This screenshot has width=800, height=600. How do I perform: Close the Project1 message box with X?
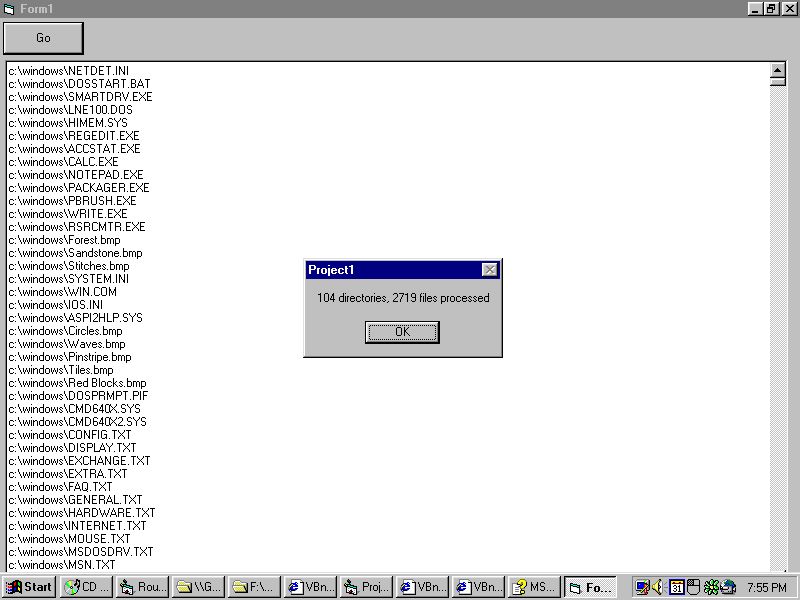click(x=489, y=270)
